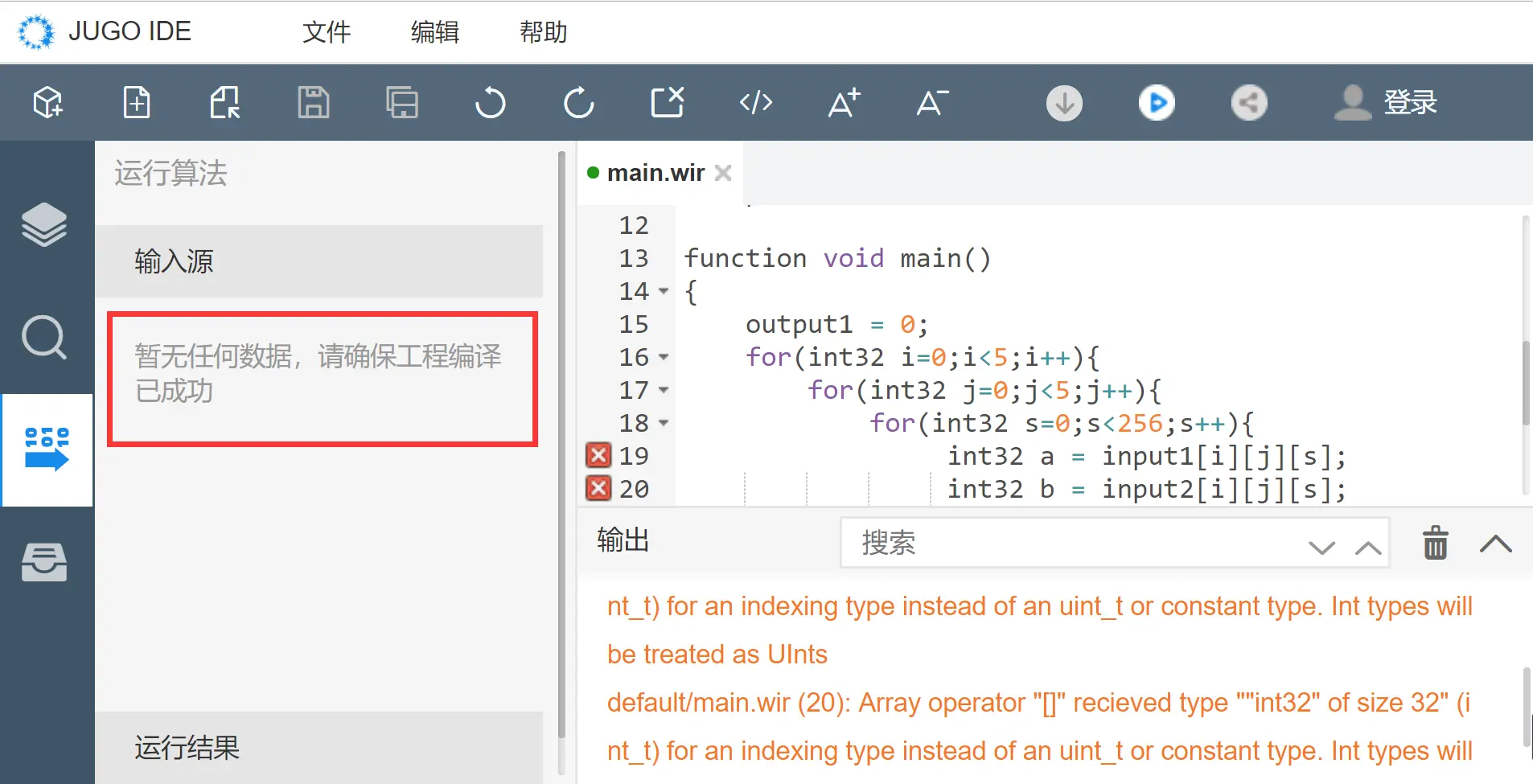Click the error marker on line 19
Viewport: 1533px width, 784px height.
(598, 455)
